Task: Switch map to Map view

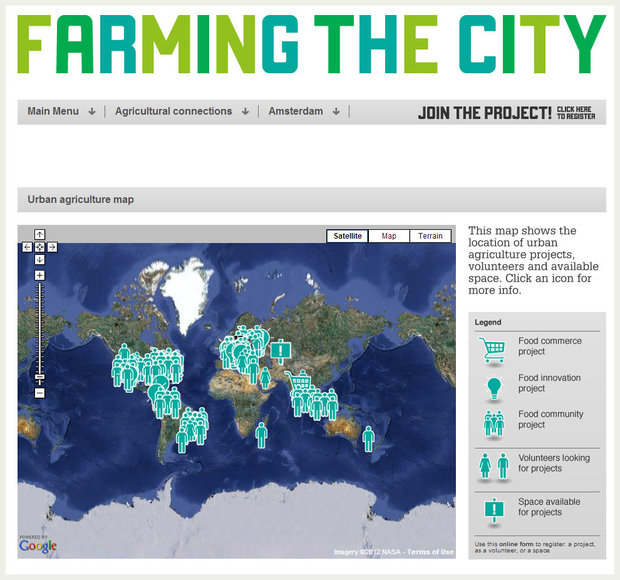Action: pos(388,237)
